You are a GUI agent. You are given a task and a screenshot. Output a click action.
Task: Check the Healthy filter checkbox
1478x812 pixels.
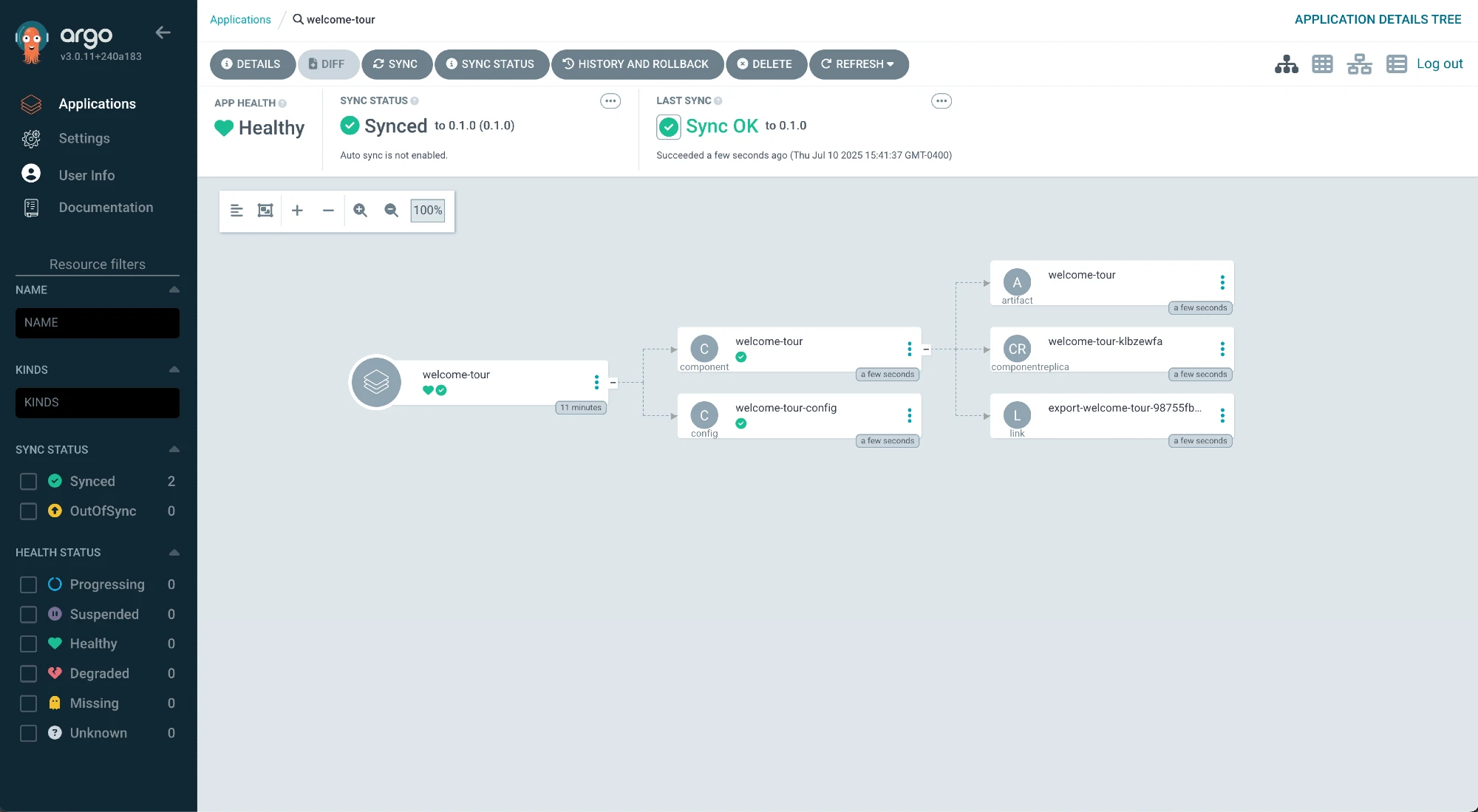[x=28, y=644]
